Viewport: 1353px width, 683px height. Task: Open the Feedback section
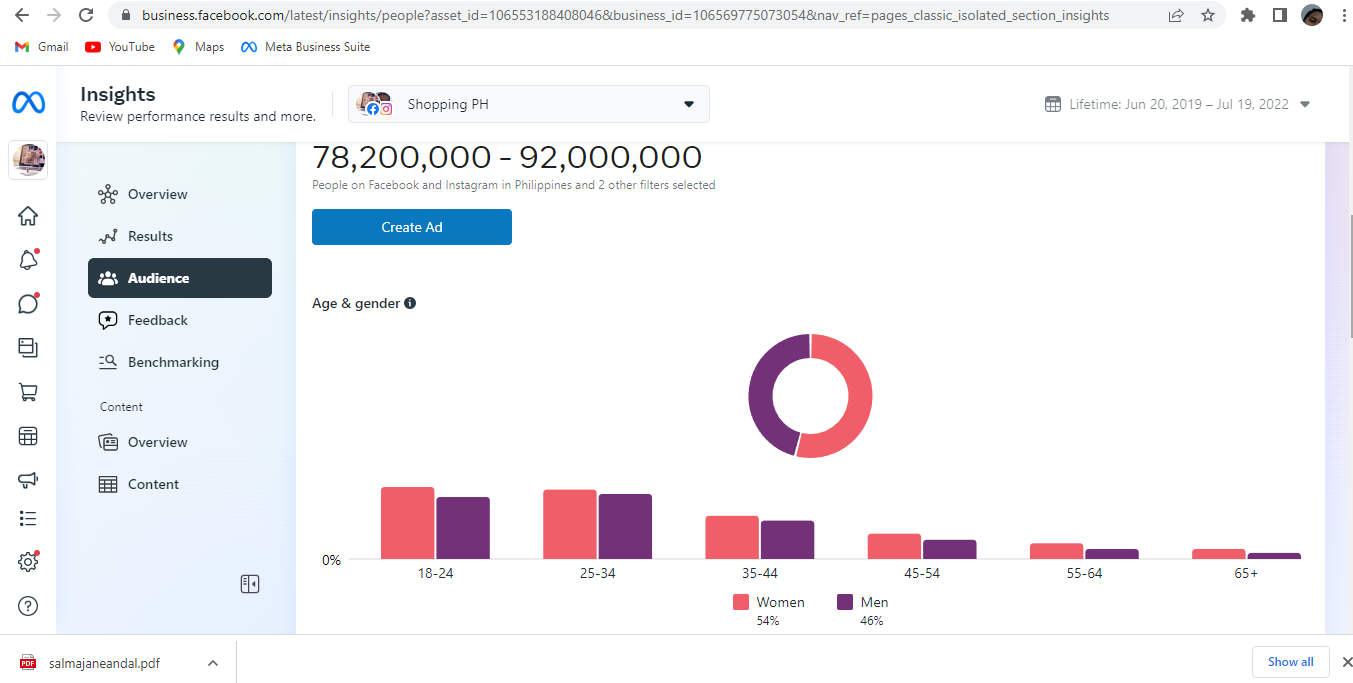[x=158, y=320]
